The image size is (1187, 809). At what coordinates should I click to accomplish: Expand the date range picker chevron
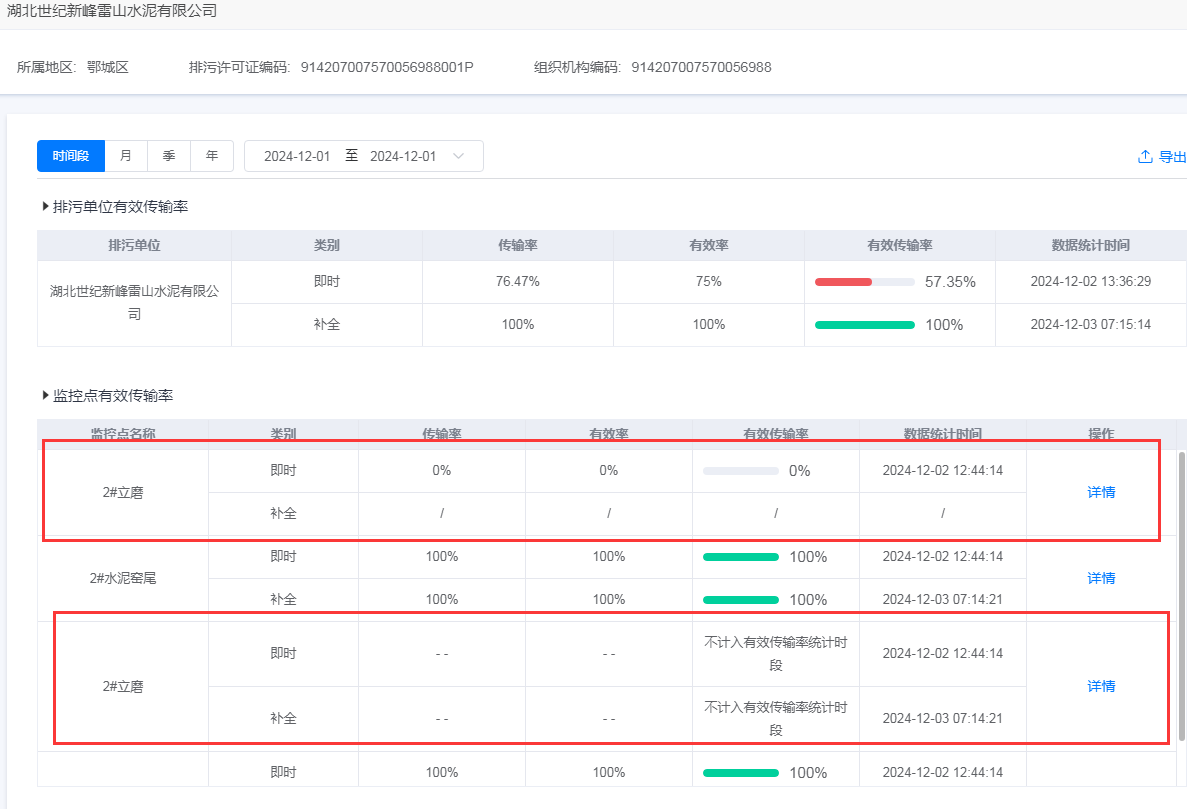pyautogui.click(x=458, y=156)
